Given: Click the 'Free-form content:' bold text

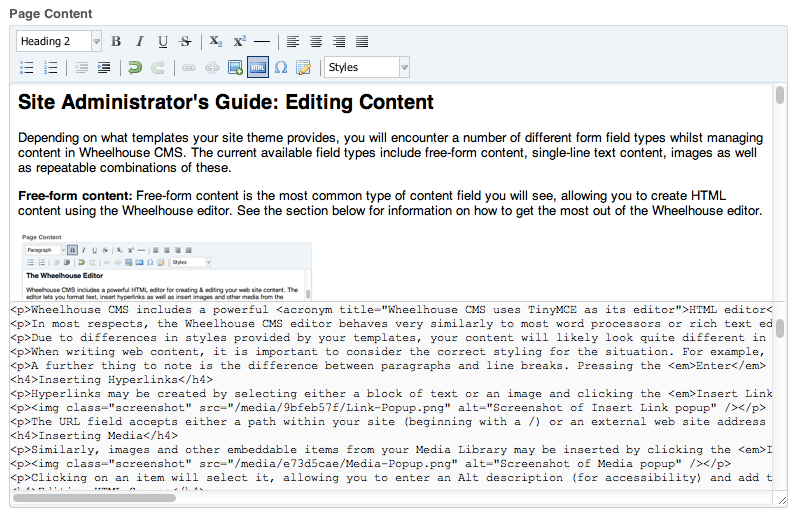Looking at the screenshot, I should (x=75, y=196).
